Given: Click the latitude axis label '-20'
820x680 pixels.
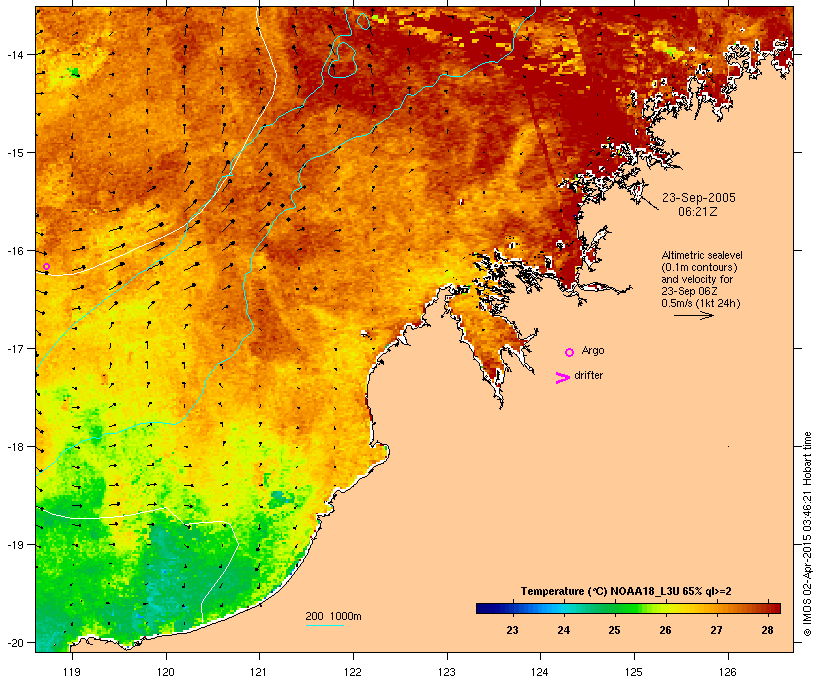Looking at the screenshot, I should [x=14, y=643].
